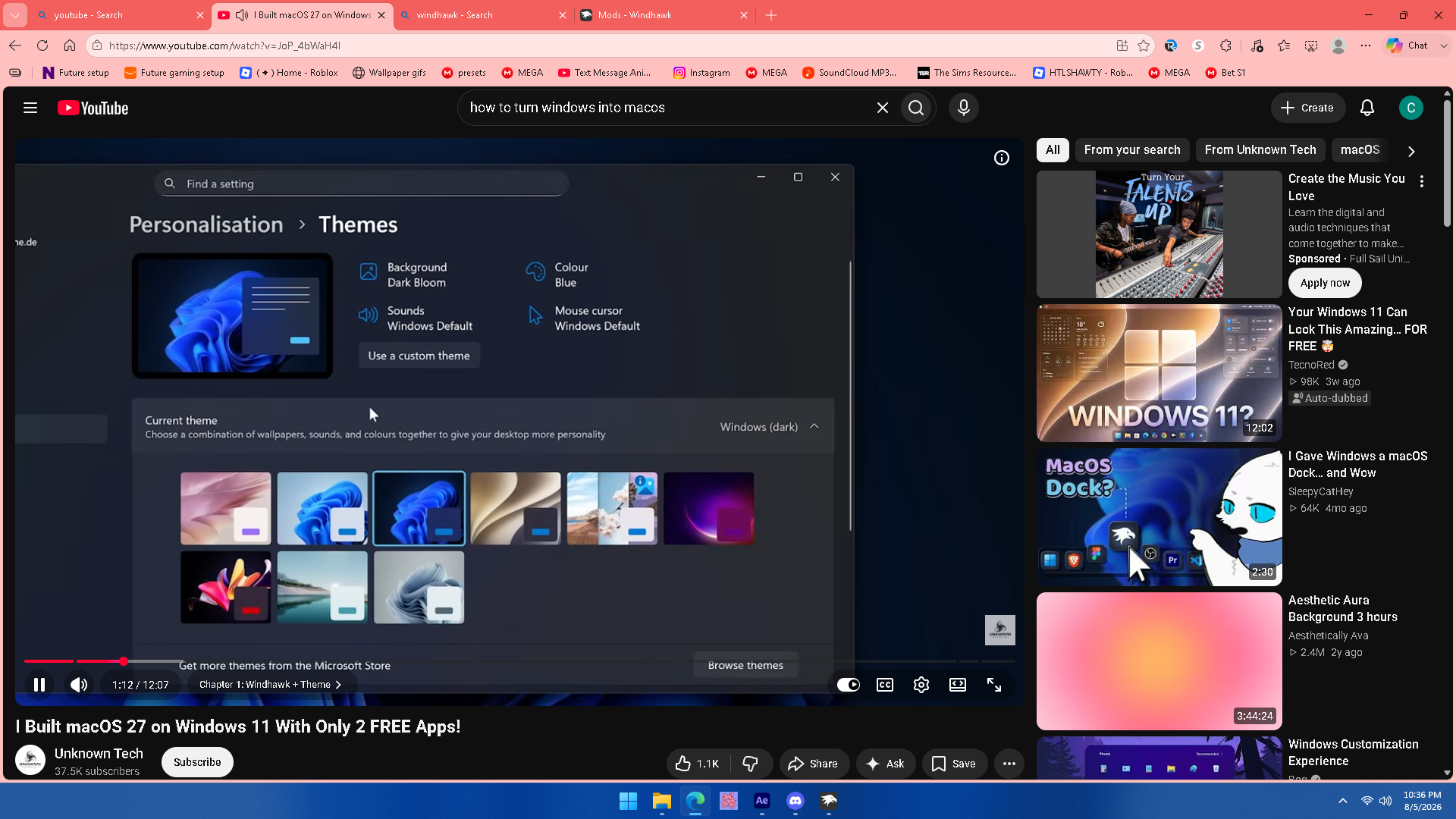
Task: Seek using the video progress bar
Action: point(519,661)
